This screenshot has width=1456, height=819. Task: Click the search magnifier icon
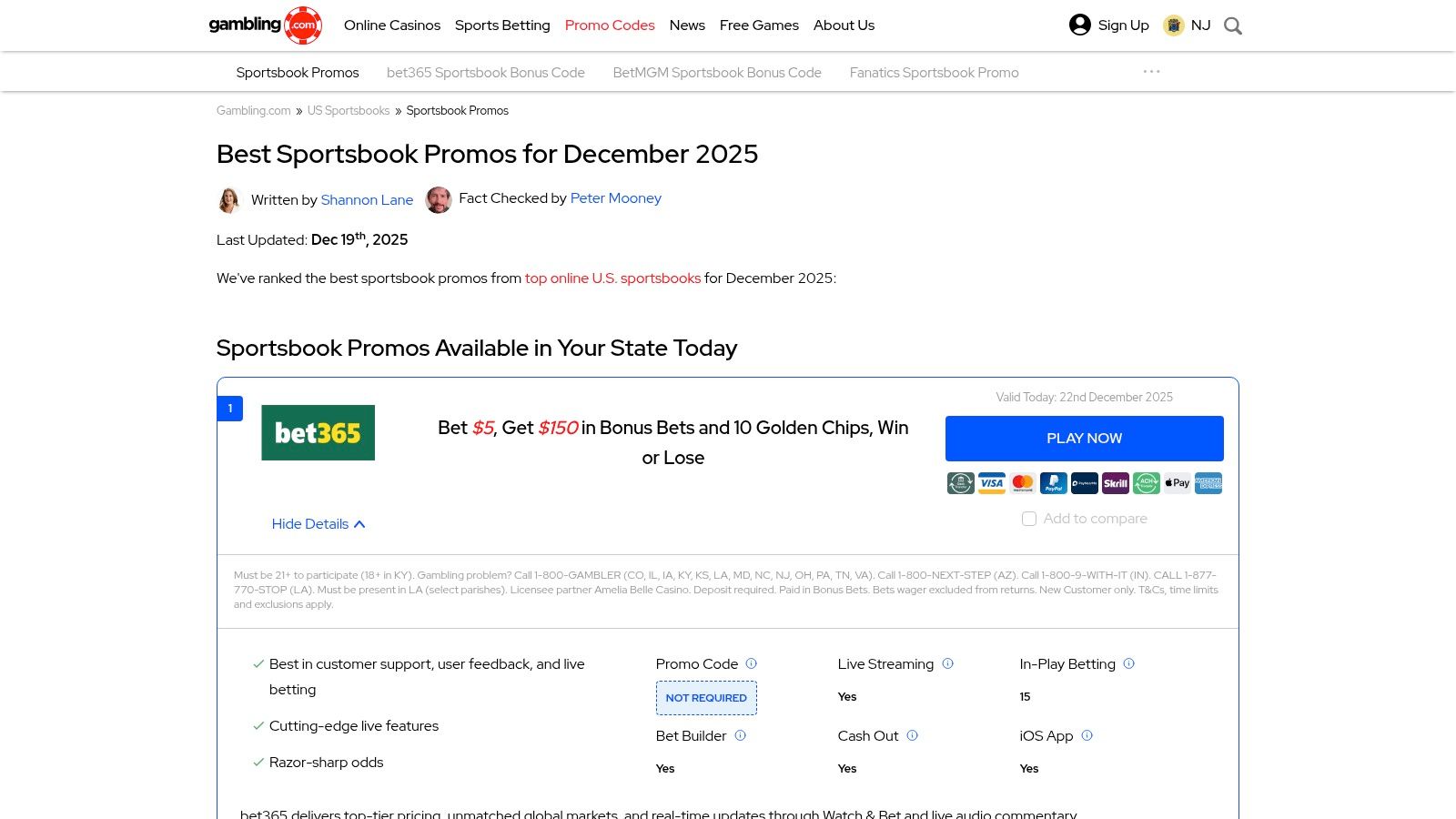[1233, 26]
